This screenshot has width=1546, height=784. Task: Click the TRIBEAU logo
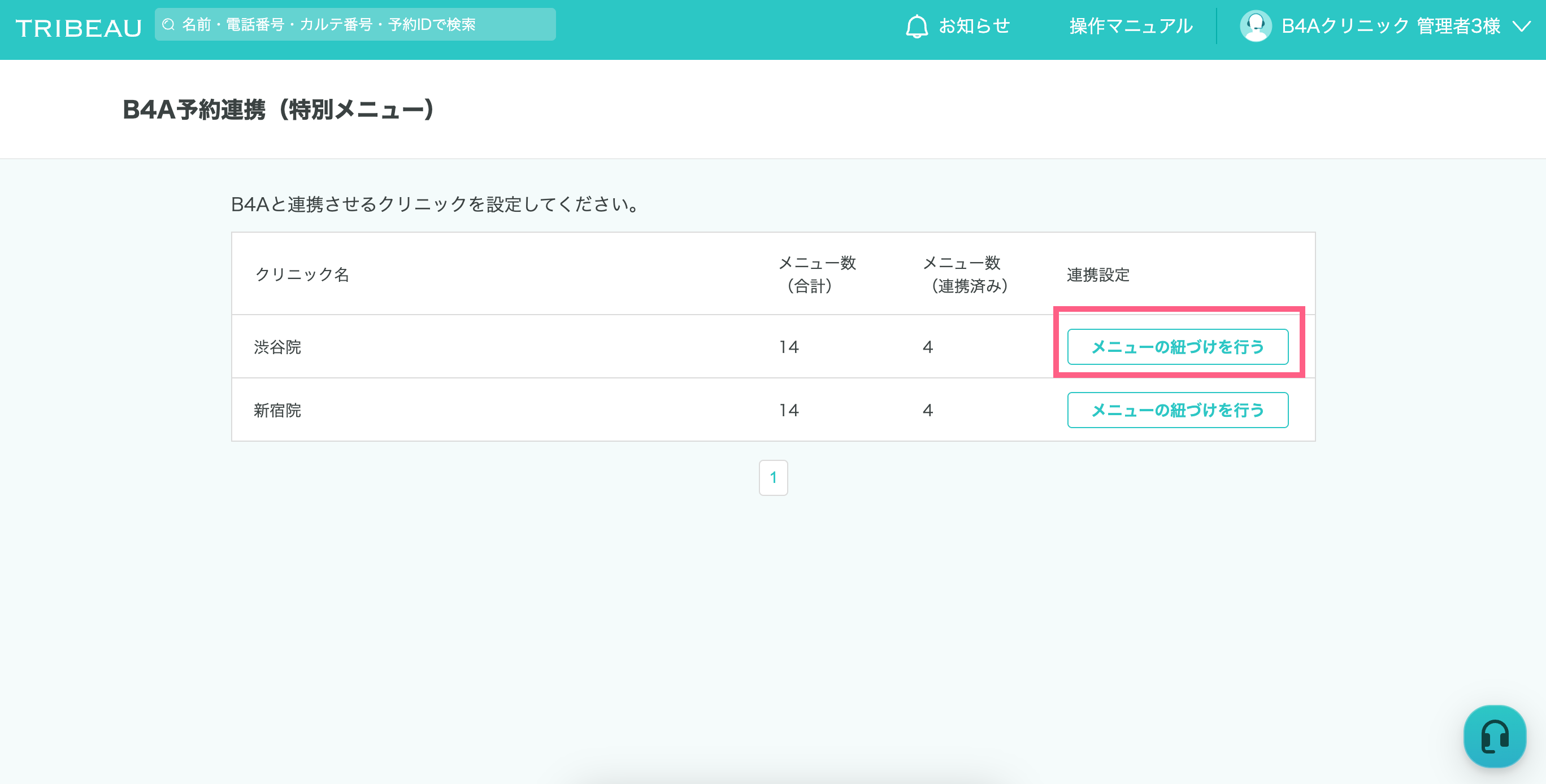click(x=79, y=28)
